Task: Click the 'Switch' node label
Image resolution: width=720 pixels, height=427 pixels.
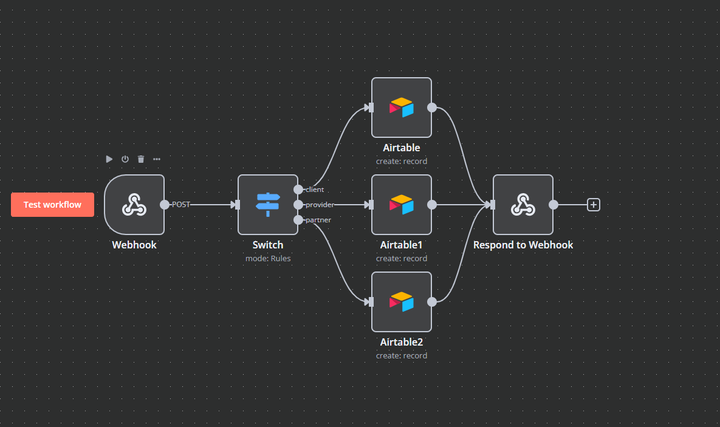Action: [268, 245]
